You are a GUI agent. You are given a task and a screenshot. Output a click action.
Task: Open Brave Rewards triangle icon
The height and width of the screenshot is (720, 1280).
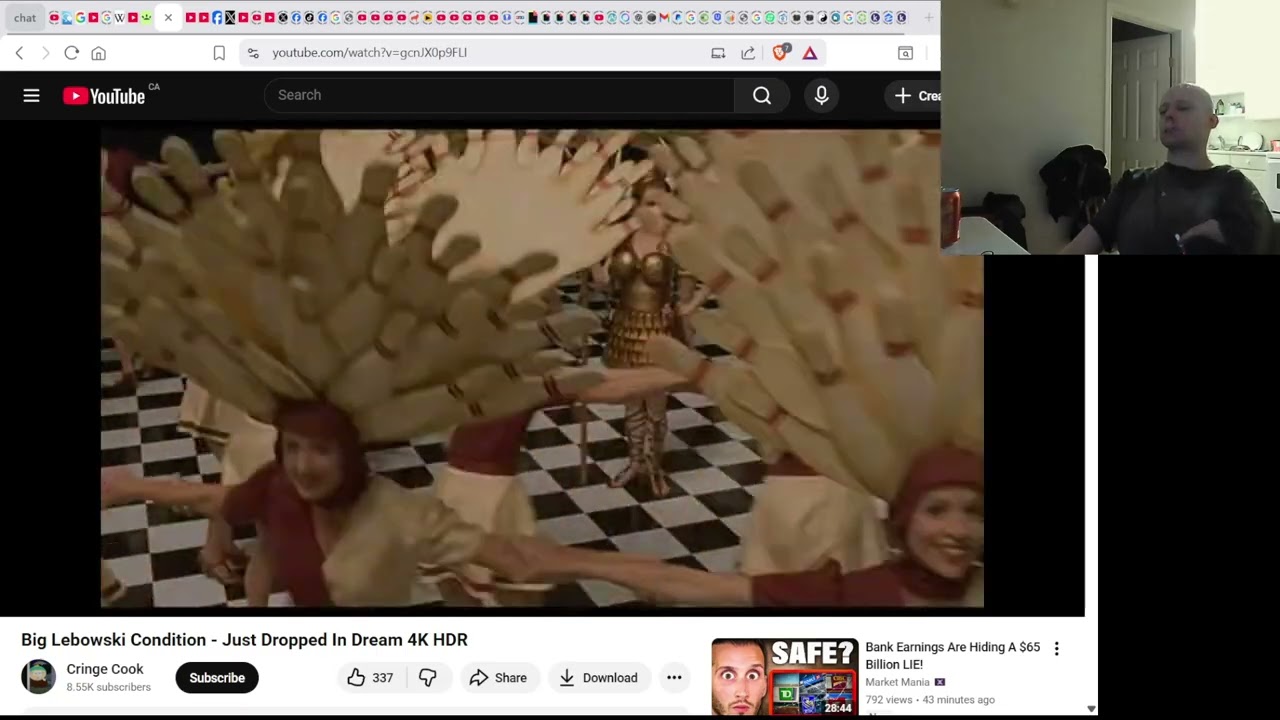click(810, 53)
